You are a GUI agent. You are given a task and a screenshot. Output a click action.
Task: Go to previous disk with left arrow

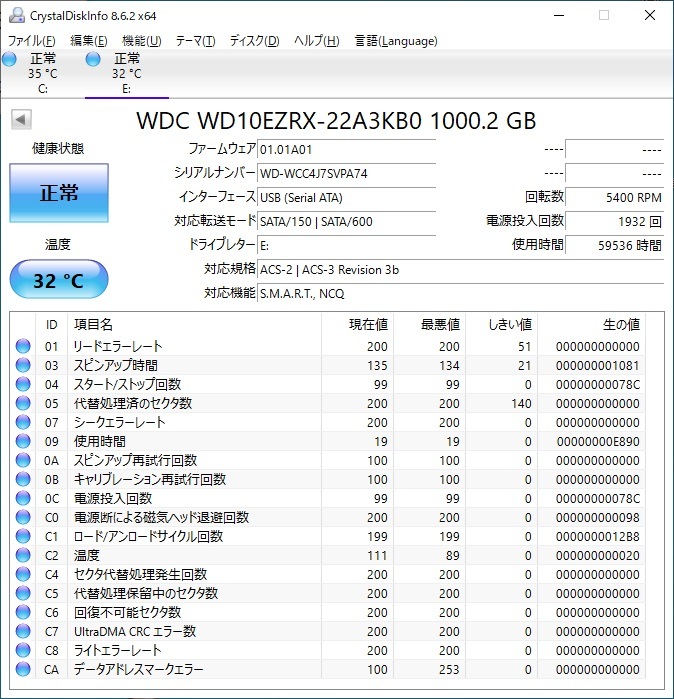pos(21,119)
